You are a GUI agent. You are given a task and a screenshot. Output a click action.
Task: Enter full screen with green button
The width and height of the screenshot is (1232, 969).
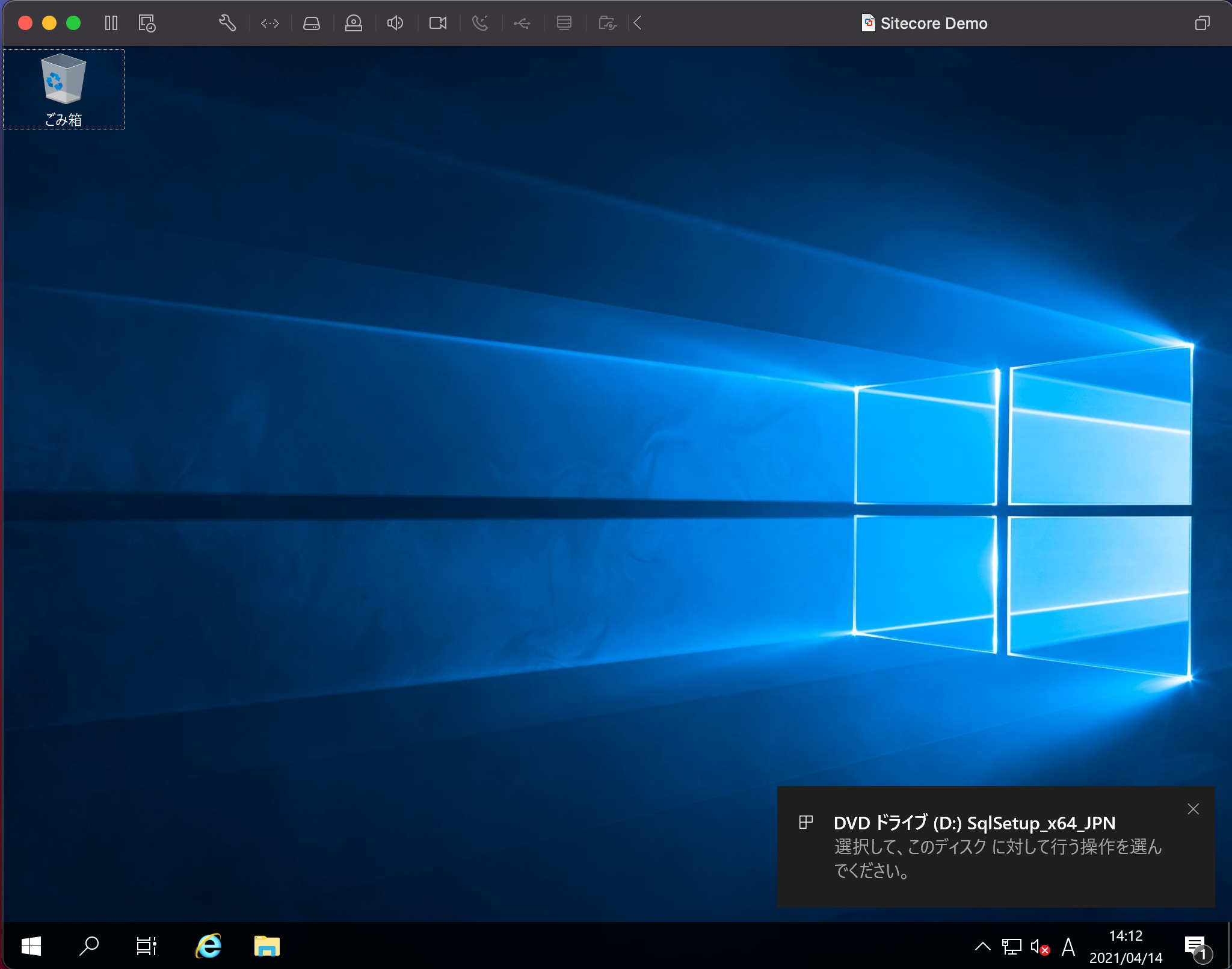[x=73, y=23]
